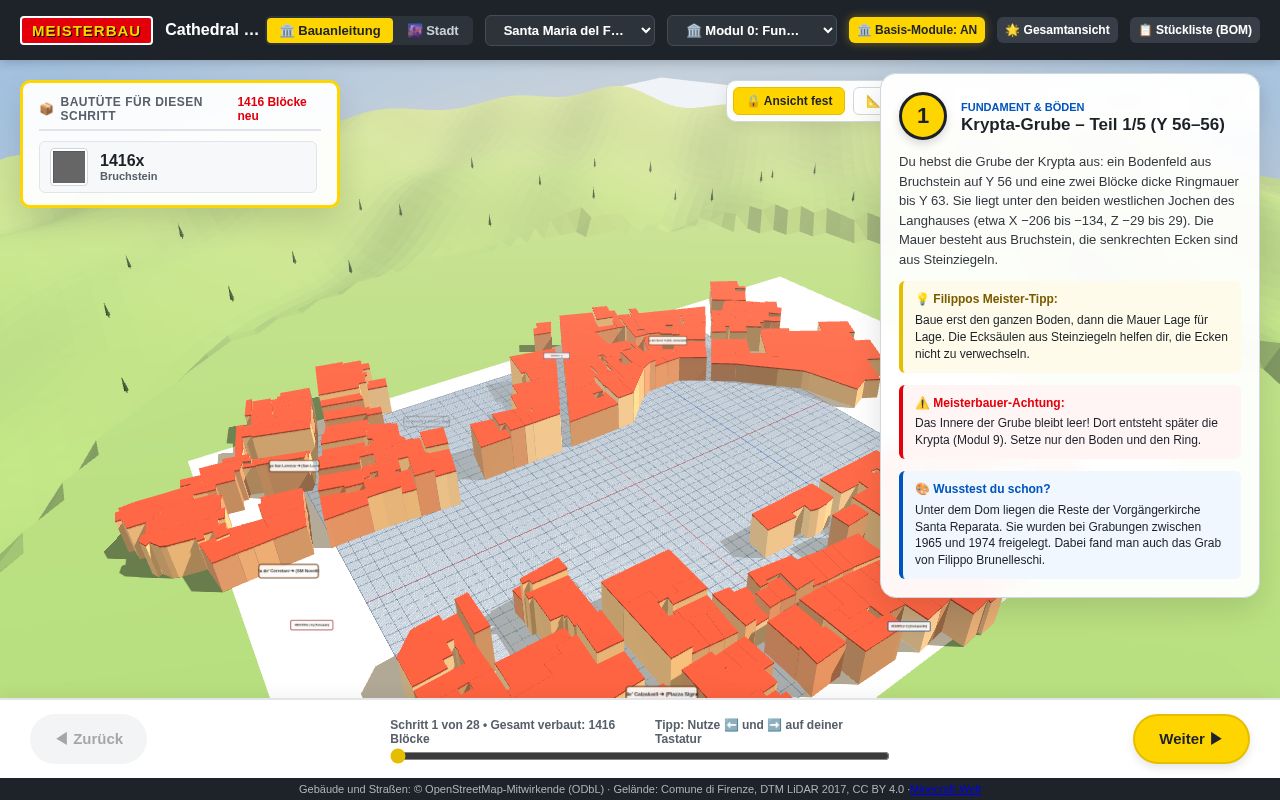Screen dimensions: 1280x800
Task: Open the Stückliste (BOM) list
Action: 1195,30
